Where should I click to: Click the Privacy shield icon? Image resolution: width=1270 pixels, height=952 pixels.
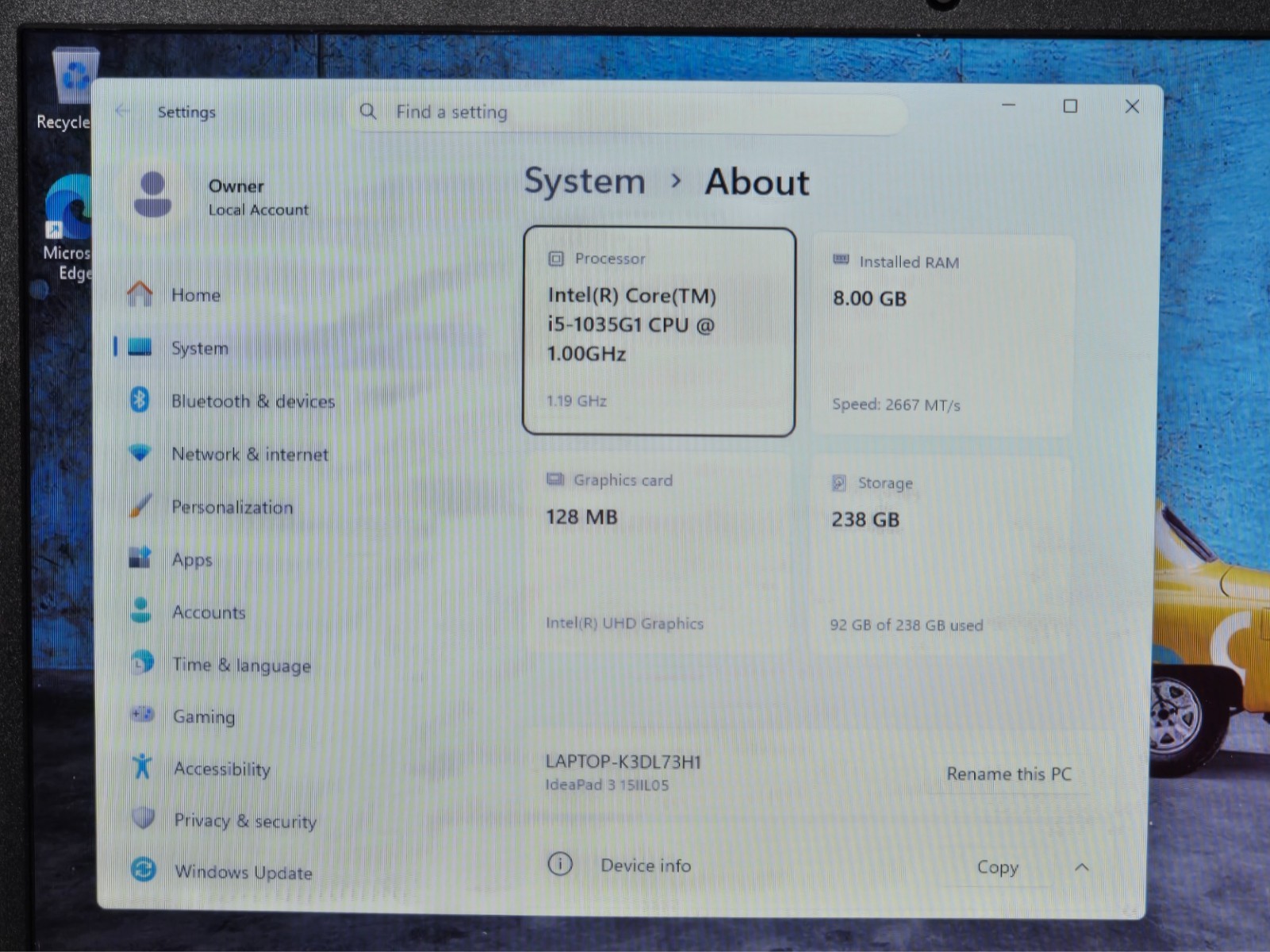(143, 818)
